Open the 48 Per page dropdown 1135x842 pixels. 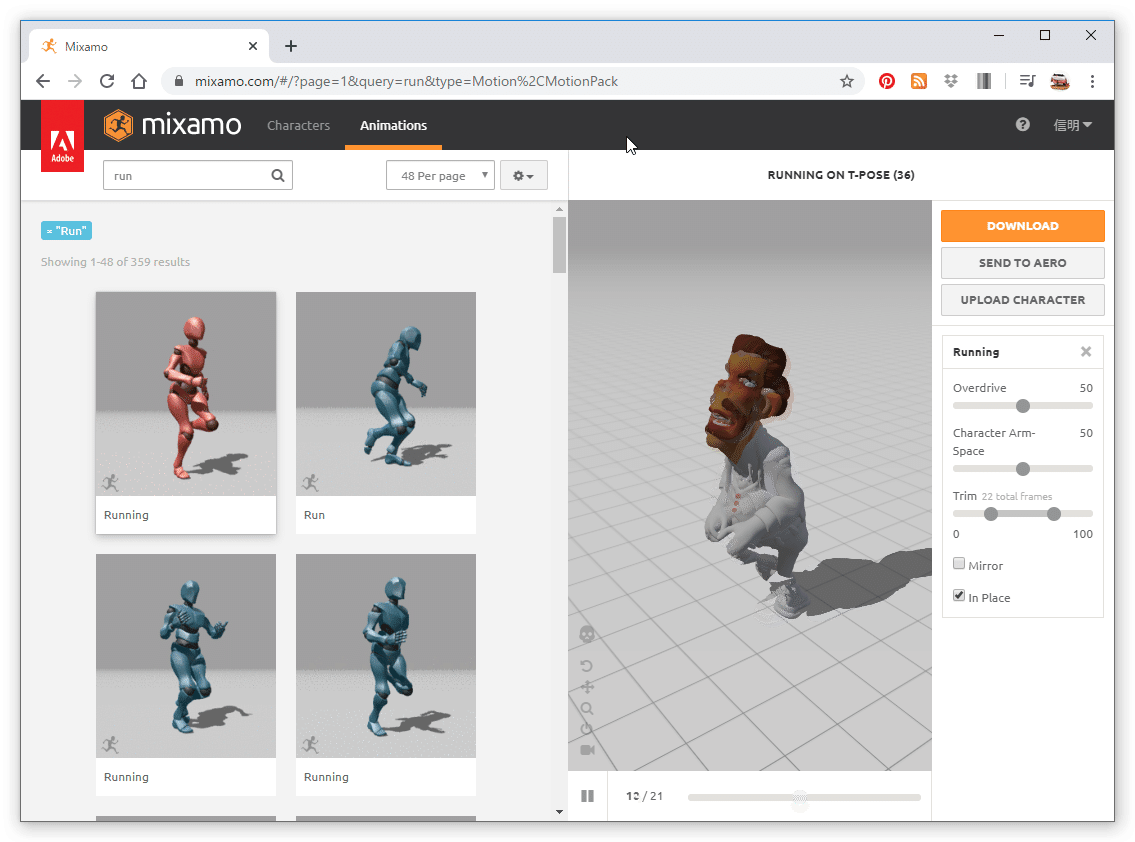(x=440, y=175)
